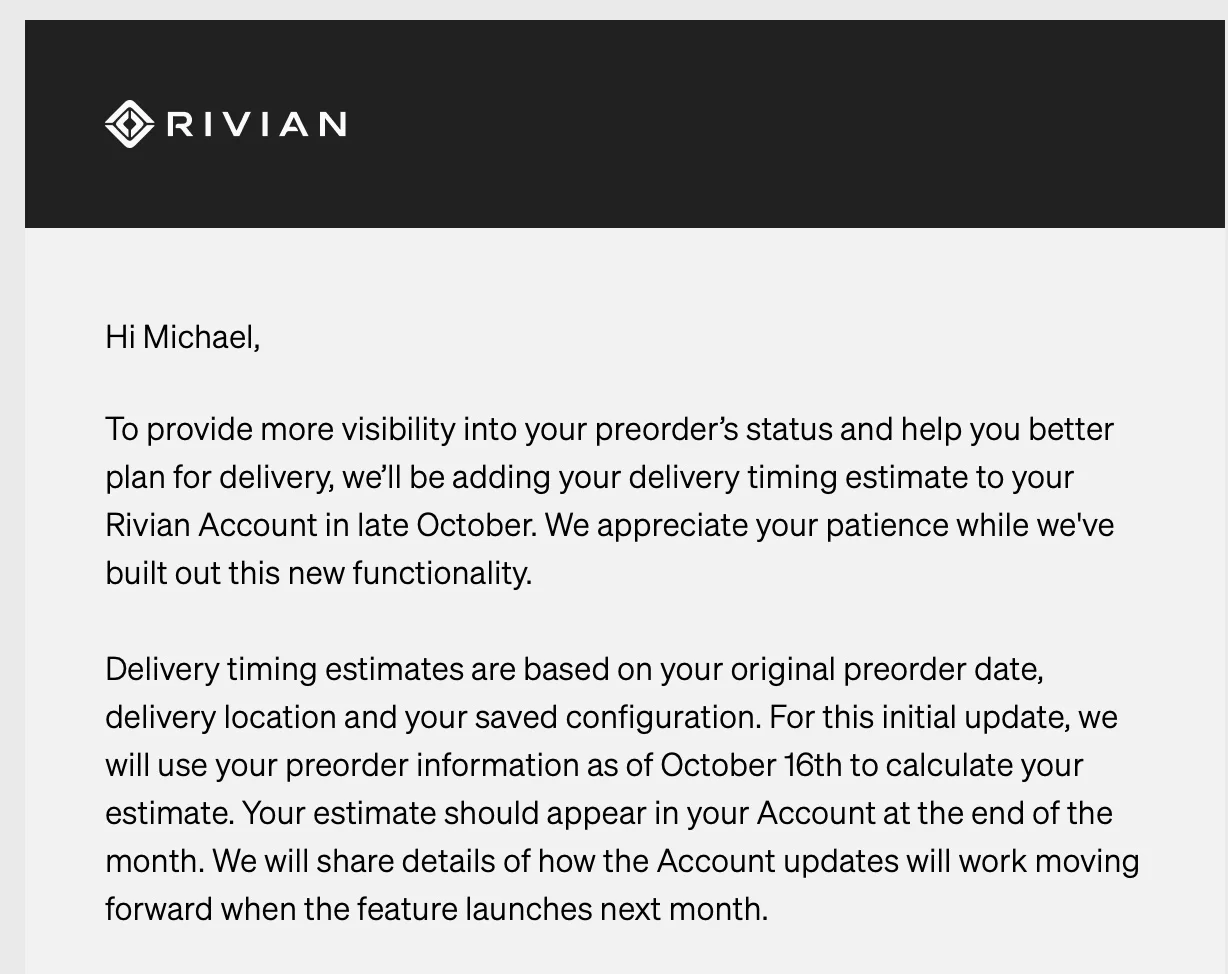The width and height of the screenshot is (1228, 974).
Task: Click the "plan for delivery" phrase
Action: 218,478
